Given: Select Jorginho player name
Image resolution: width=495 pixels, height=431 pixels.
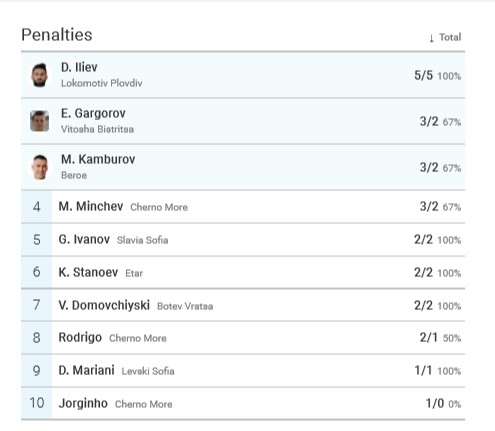Looking at the screenshot, I should [83, 403].
